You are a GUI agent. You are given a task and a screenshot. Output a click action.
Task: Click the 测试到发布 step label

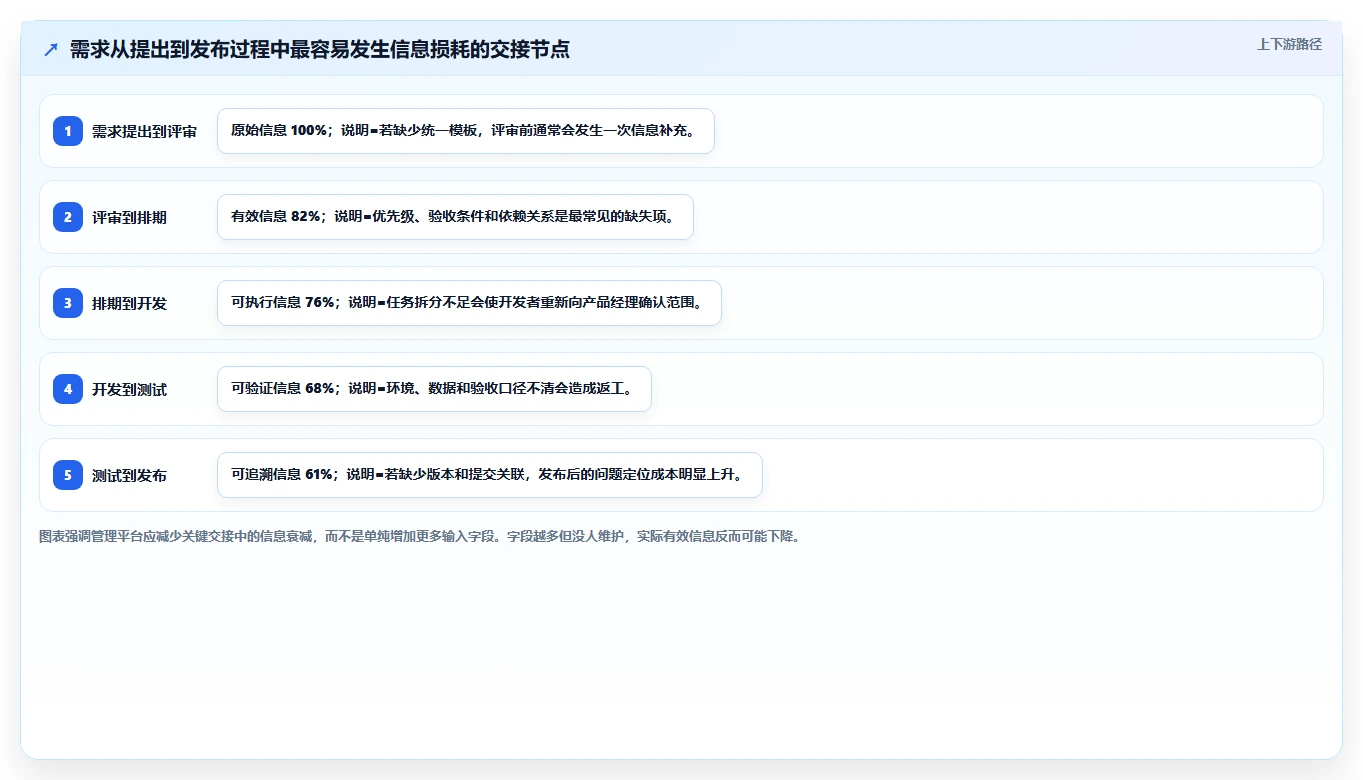(129, 475)
